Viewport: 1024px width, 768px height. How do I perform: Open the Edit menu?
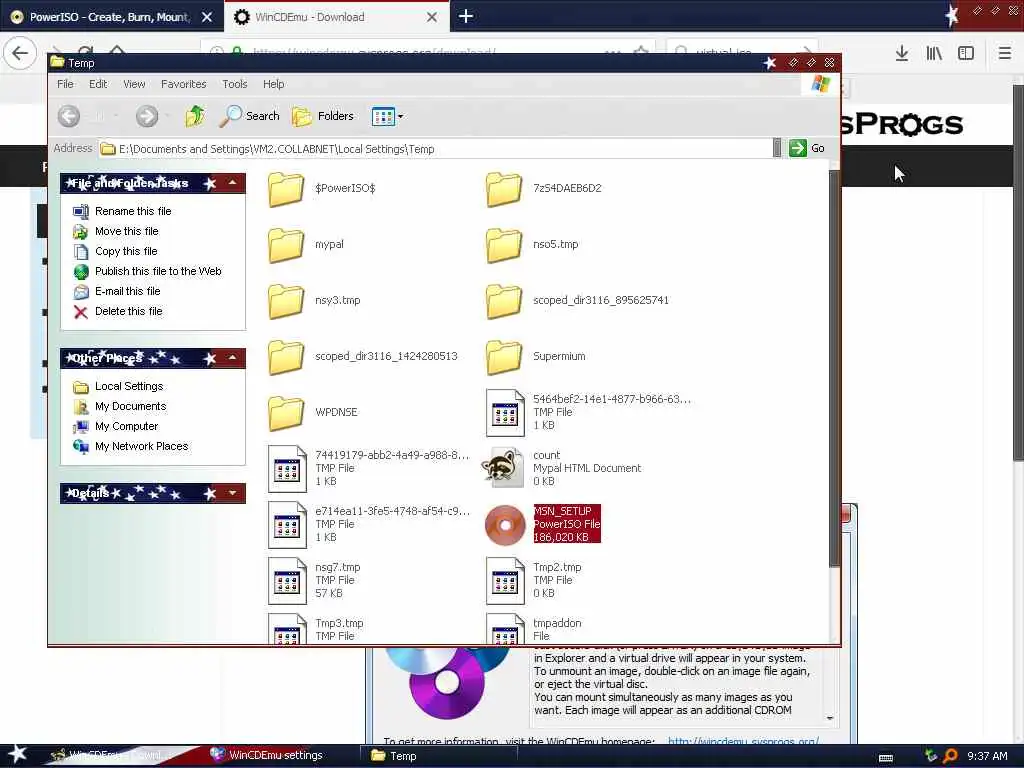pyautogui.click(x=98, y=84)
